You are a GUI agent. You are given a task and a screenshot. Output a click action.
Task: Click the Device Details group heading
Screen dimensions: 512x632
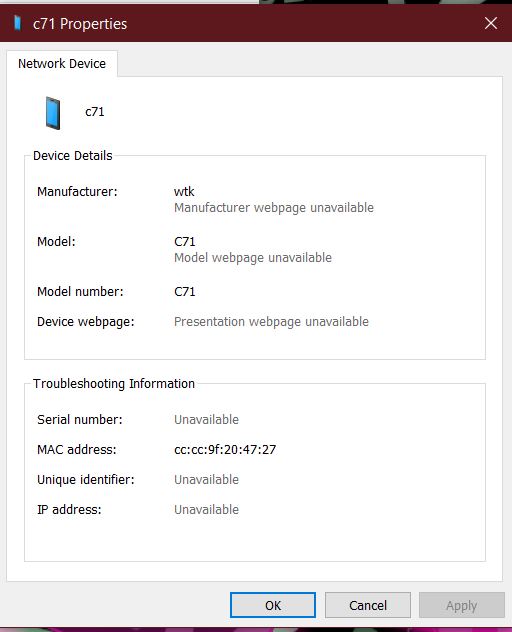tap(73, 156)
